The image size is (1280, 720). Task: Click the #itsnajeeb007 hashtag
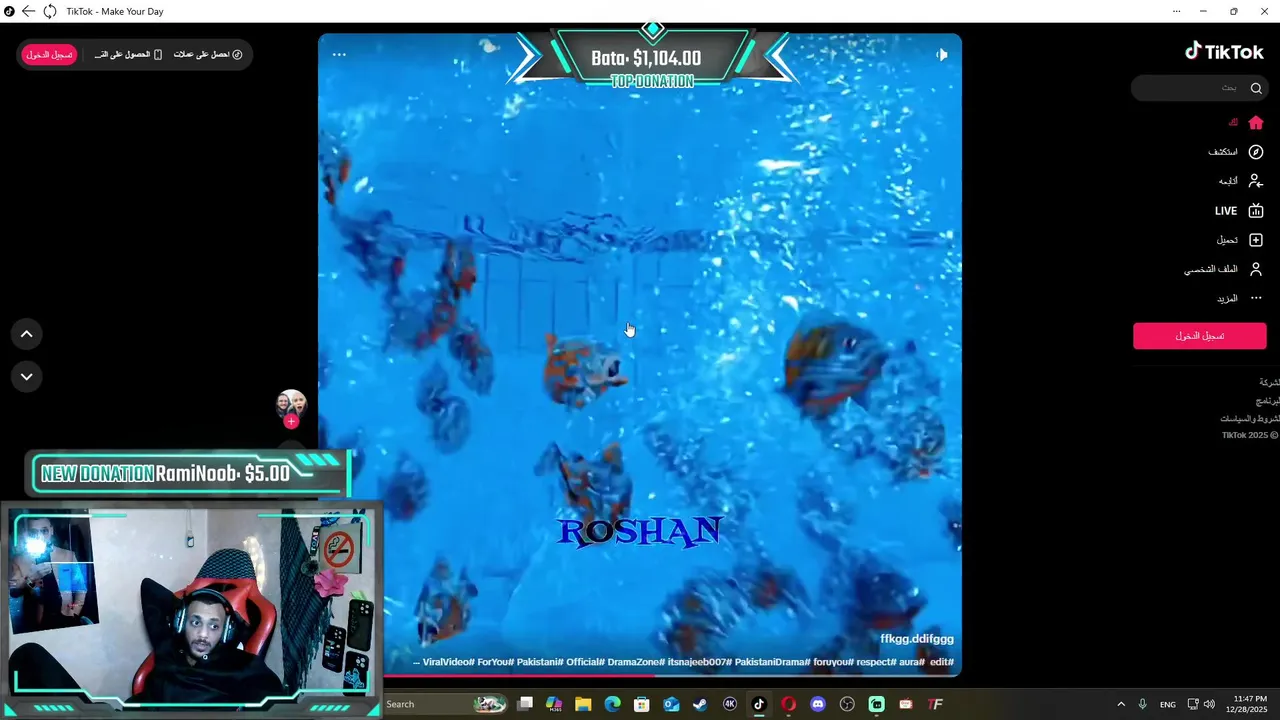(700, 662)
